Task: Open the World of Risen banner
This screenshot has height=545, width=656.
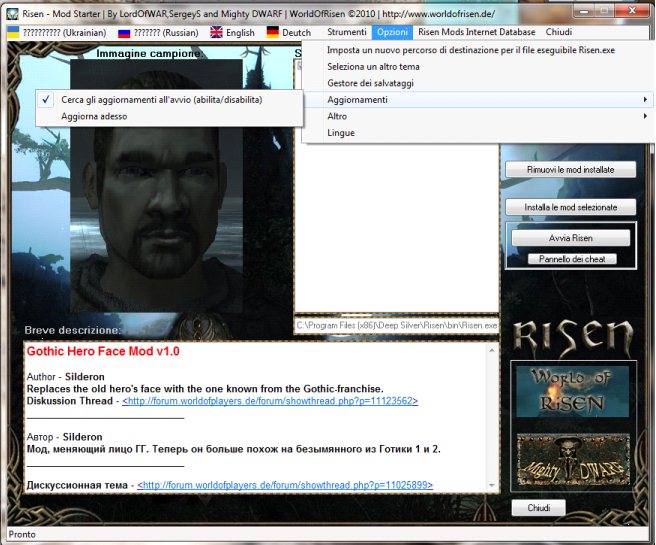Action: tap(572, 392)
